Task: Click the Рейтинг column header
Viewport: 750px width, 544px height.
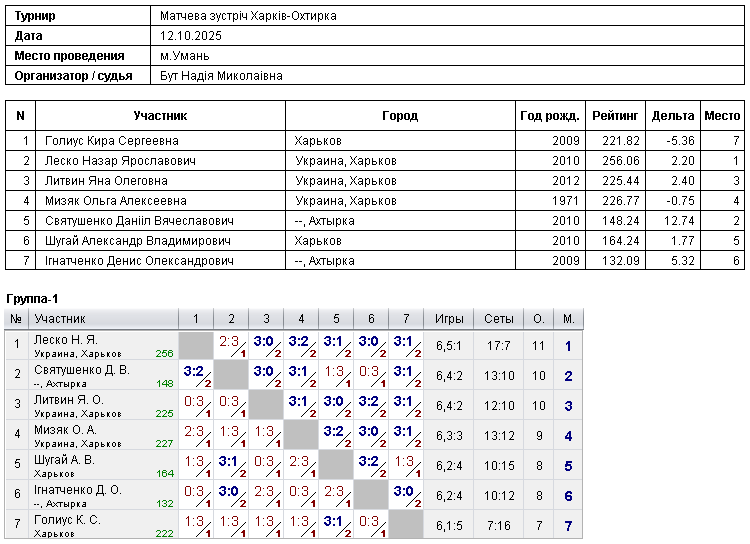Action: click(615, 116)
